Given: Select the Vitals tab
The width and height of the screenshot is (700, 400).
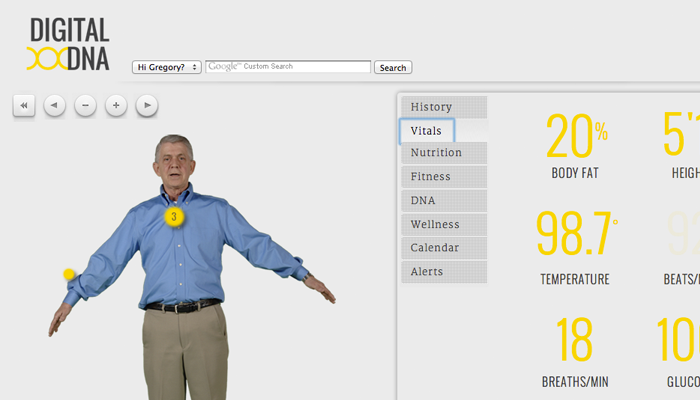Looking at the screenshot, I should point(427,131).
